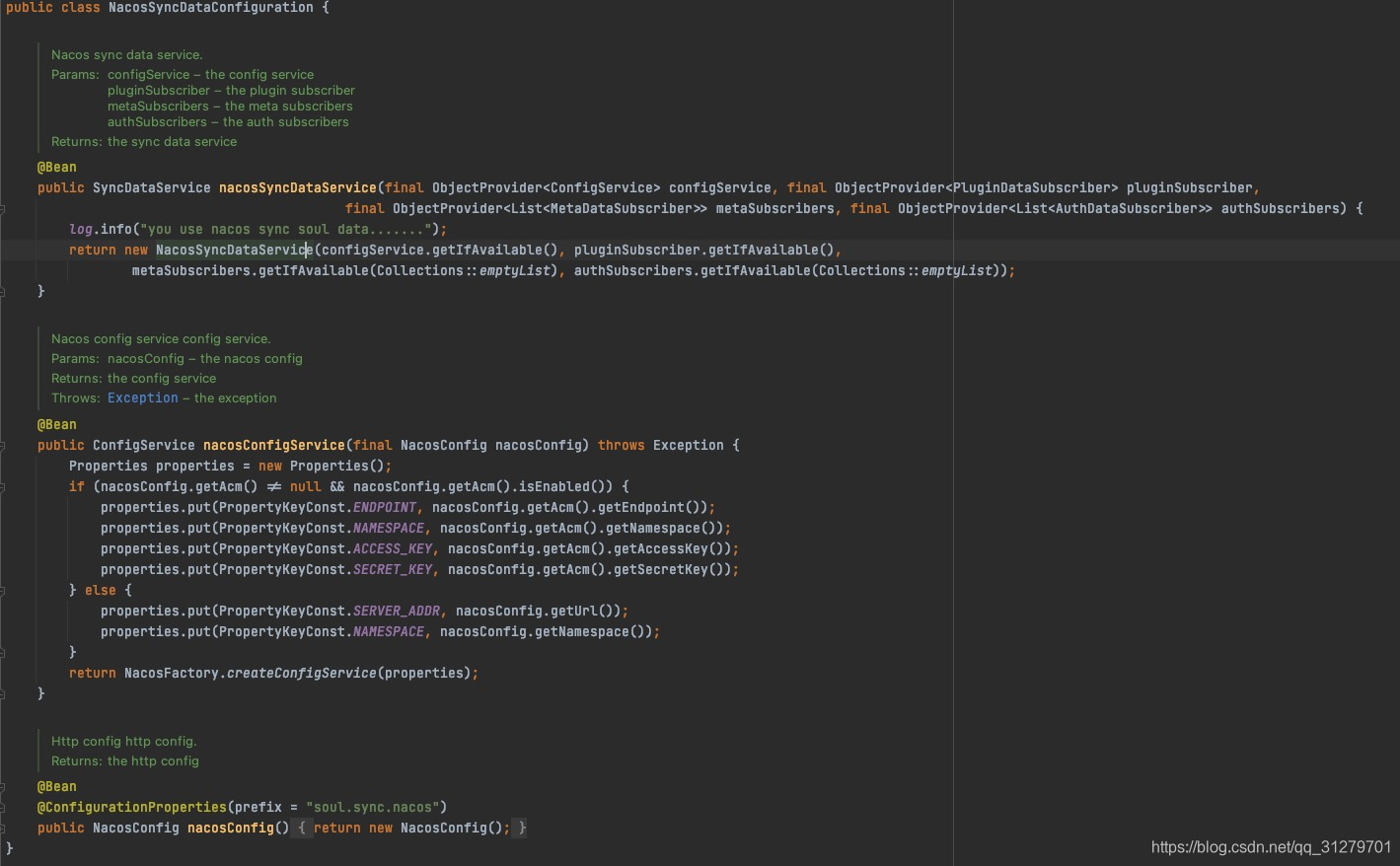1400x866 pixels.
Task: Click the 'getSecretKey()' call
Action: click(x=673, y=569)
